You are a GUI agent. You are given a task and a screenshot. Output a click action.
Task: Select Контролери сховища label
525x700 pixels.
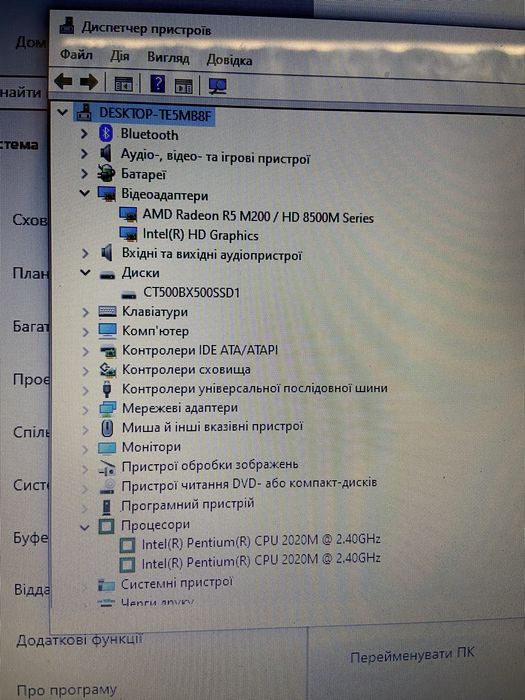click(x=186, y=370)
